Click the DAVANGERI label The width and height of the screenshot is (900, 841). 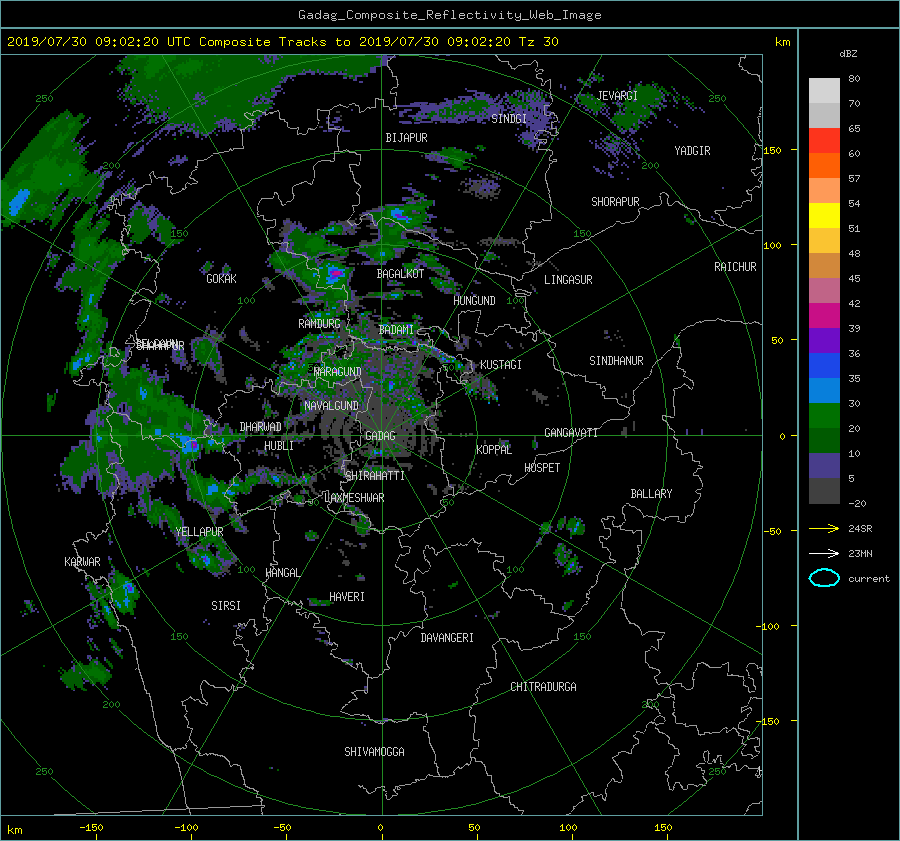coord(447,638)
